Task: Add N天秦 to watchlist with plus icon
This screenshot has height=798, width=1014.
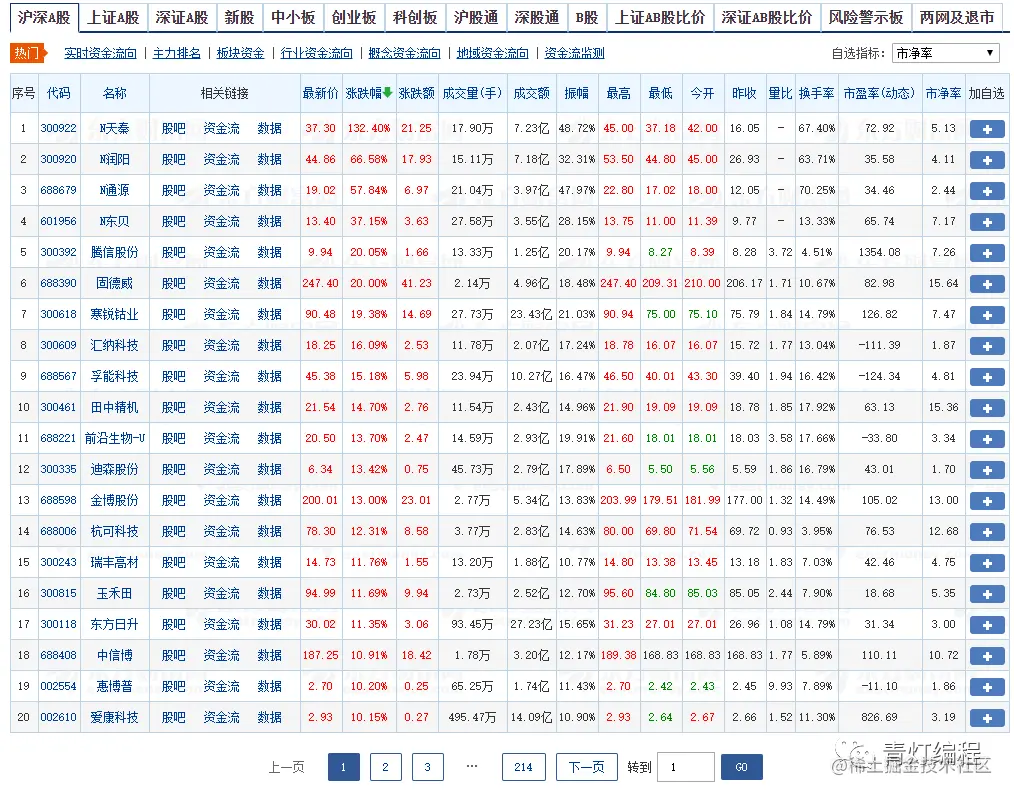Action: click(x=987, y=128)
